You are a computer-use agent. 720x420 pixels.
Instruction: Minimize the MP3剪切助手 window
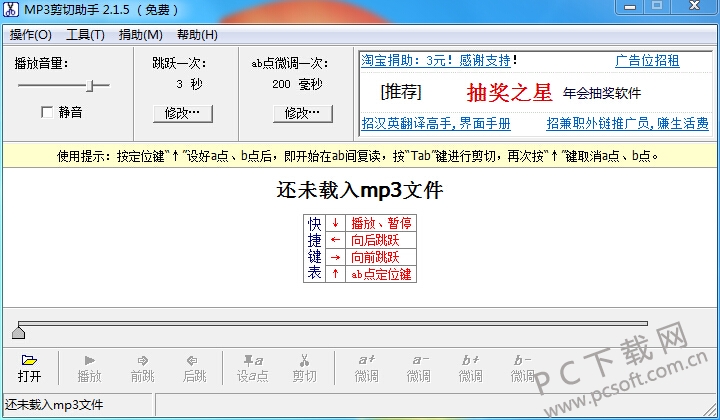630,6
